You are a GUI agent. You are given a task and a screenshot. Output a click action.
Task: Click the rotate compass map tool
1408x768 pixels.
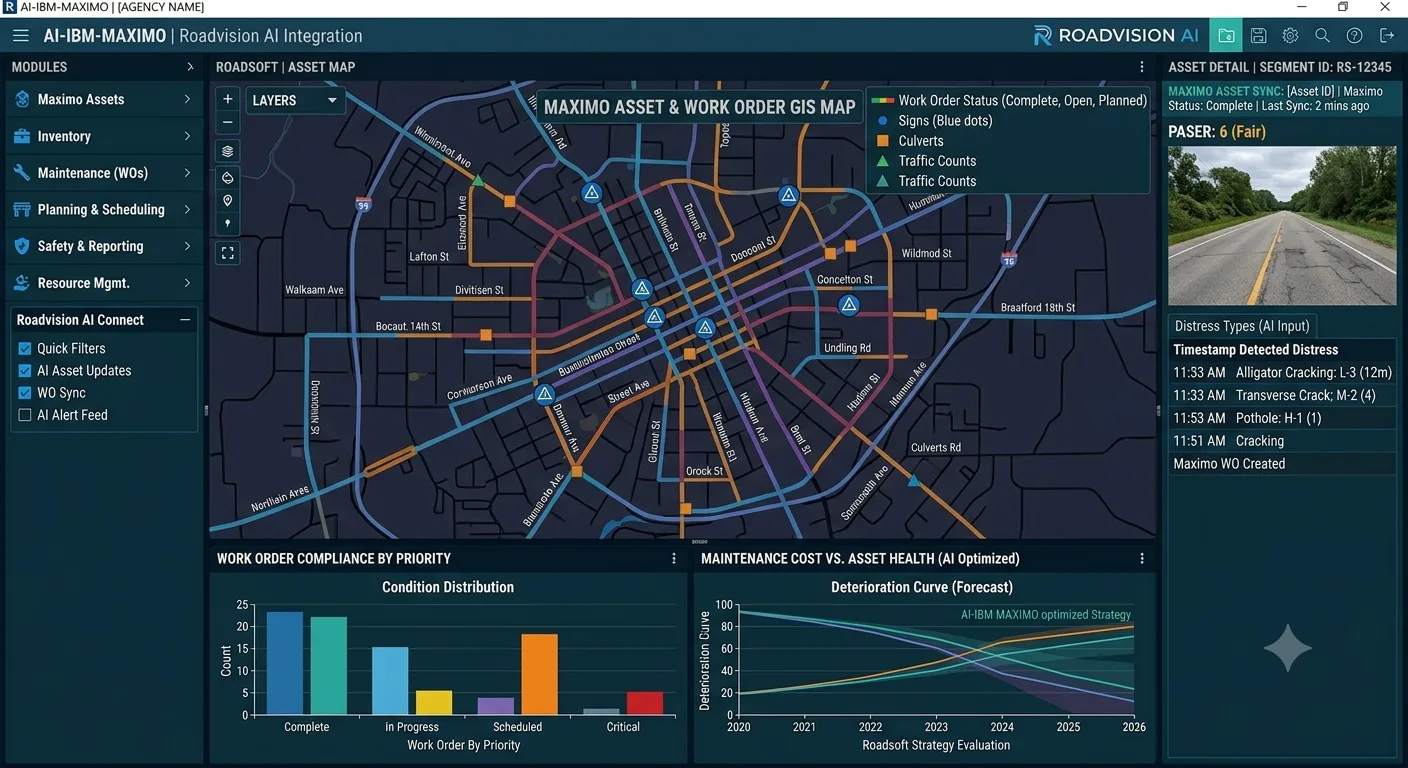click(x=228, y=178)
